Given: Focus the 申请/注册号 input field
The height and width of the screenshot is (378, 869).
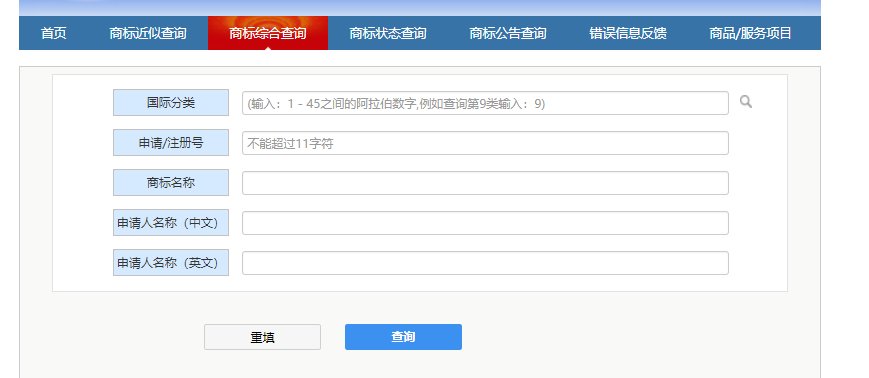Looking at the screenshot, I should 485,143.
